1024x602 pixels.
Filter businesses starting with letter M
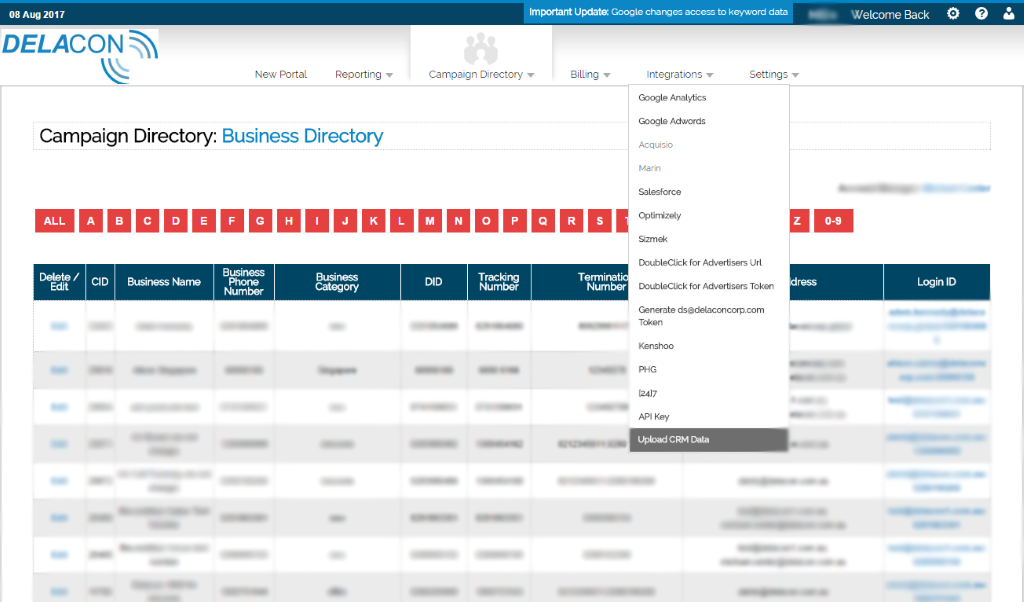click(430, 221)
